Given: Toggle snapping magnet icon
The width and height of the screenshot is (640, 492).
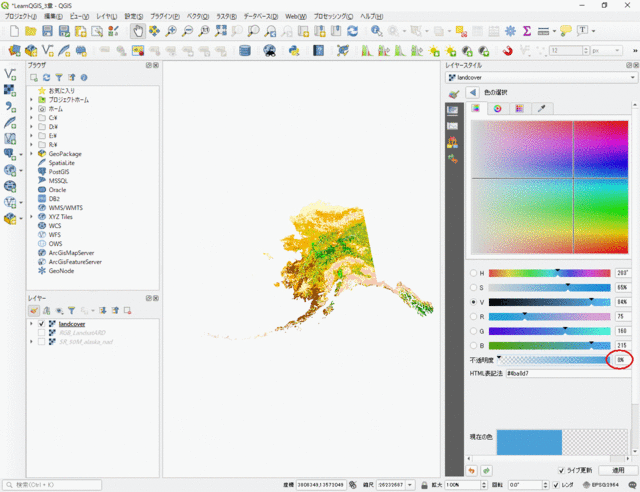Looking at the screenshot, I should pos(507,51).
